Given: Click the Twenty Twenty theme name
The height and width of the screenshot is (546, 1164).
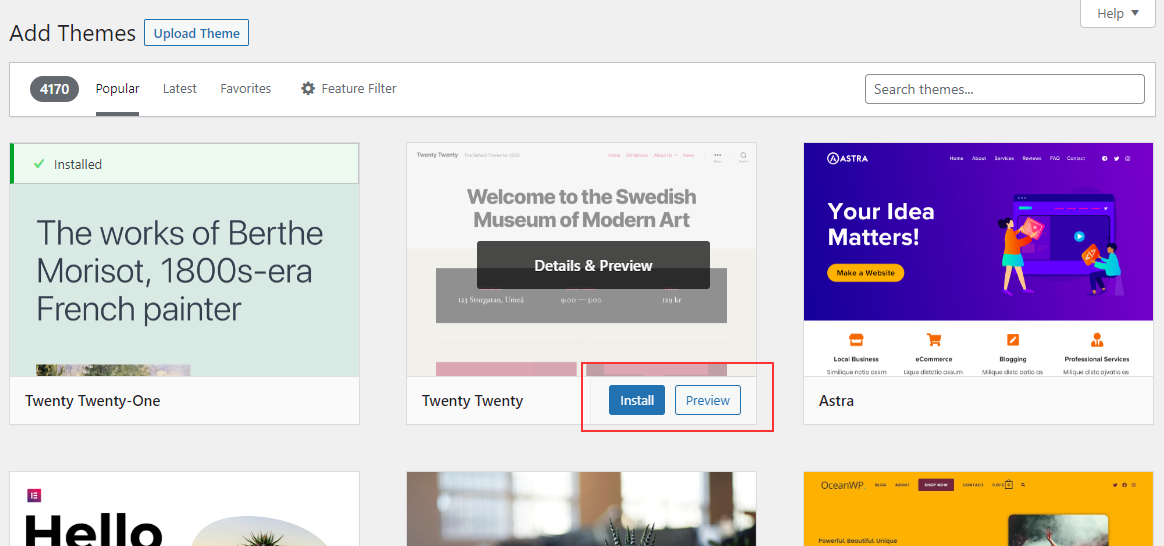Looking at the screenshot, I should (x=472, y=401).
